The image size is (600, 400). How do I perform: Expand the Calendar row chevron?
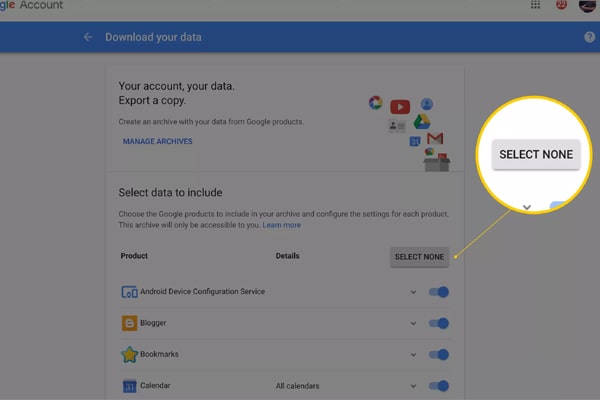pyautogui.click(x=413, y=386)
